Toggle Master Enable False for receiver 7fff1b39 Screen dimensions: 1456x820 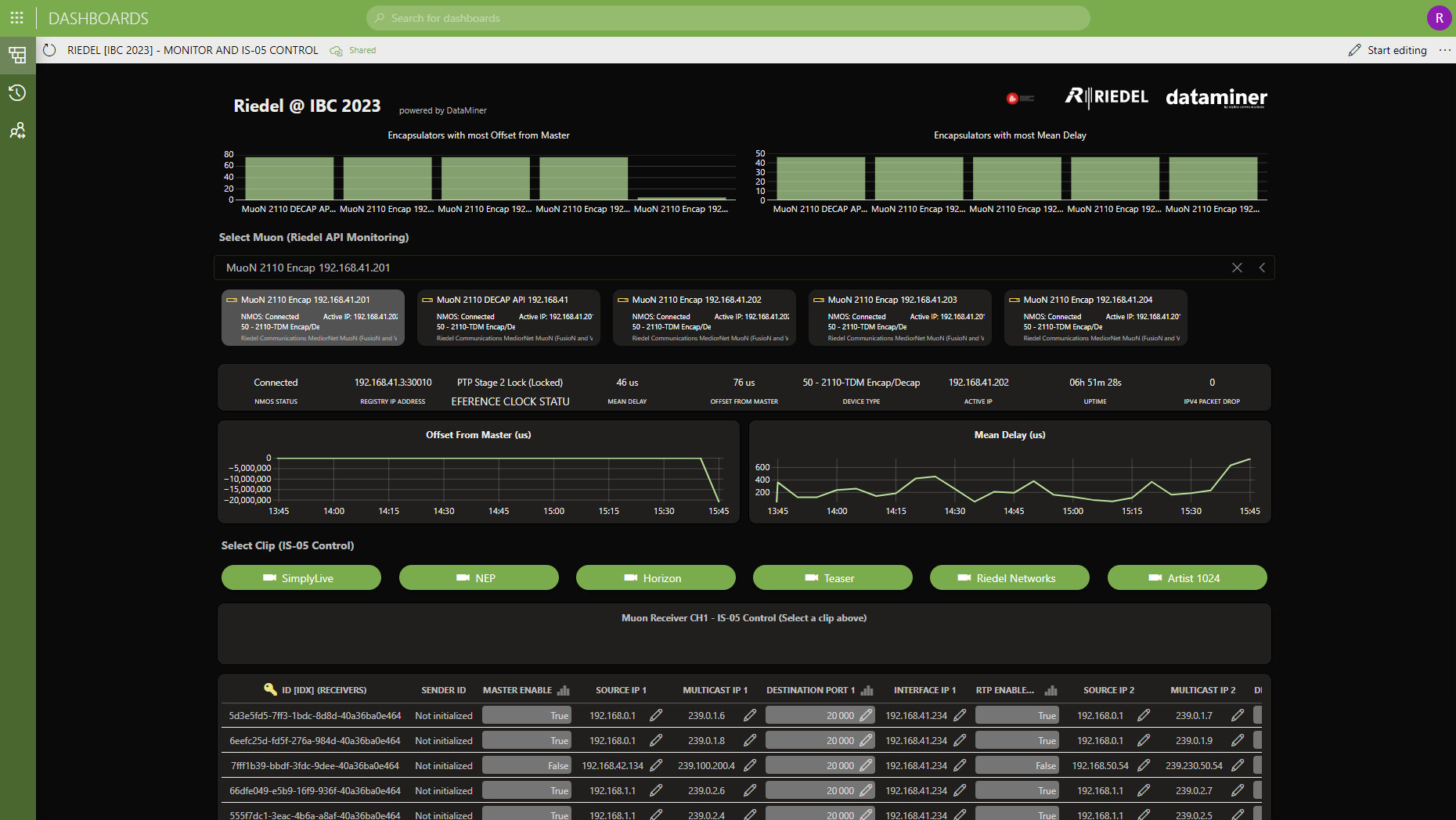[x=527, y=765]
